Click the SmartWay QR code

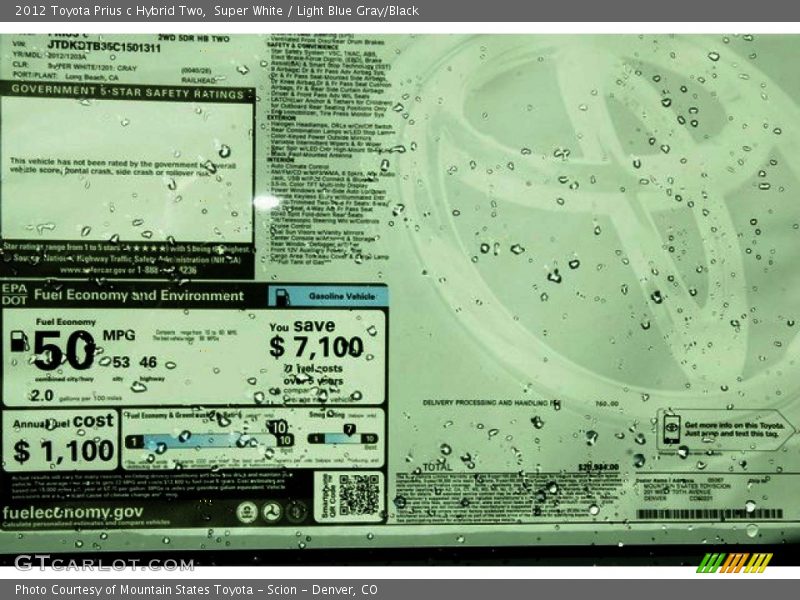click(359, 494)
